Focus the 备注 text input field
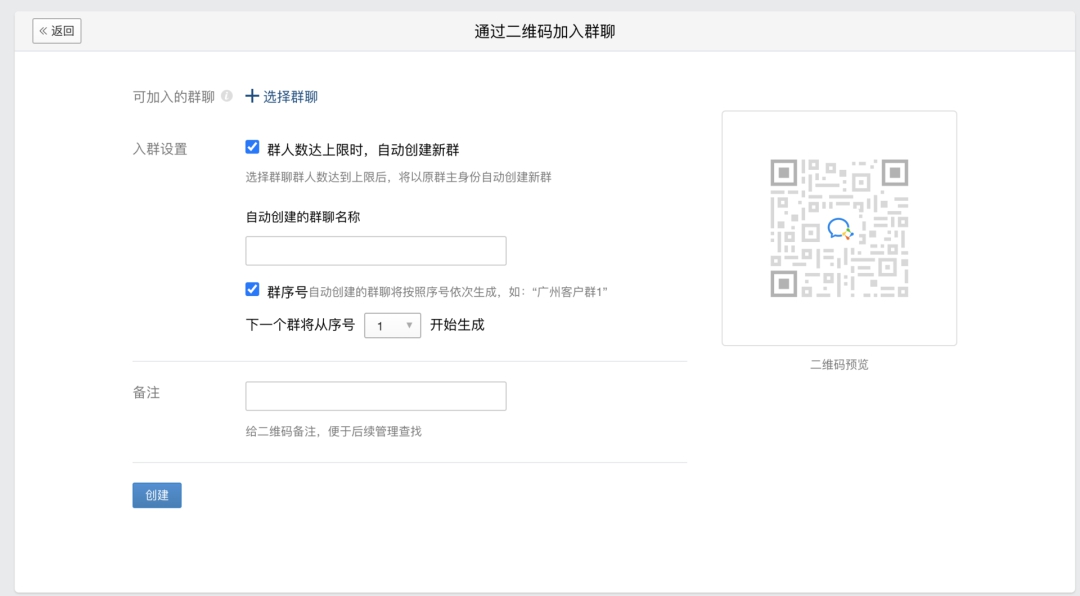Image resolution: width=1080 pixels, height=596 pixels. click(375, 396)
